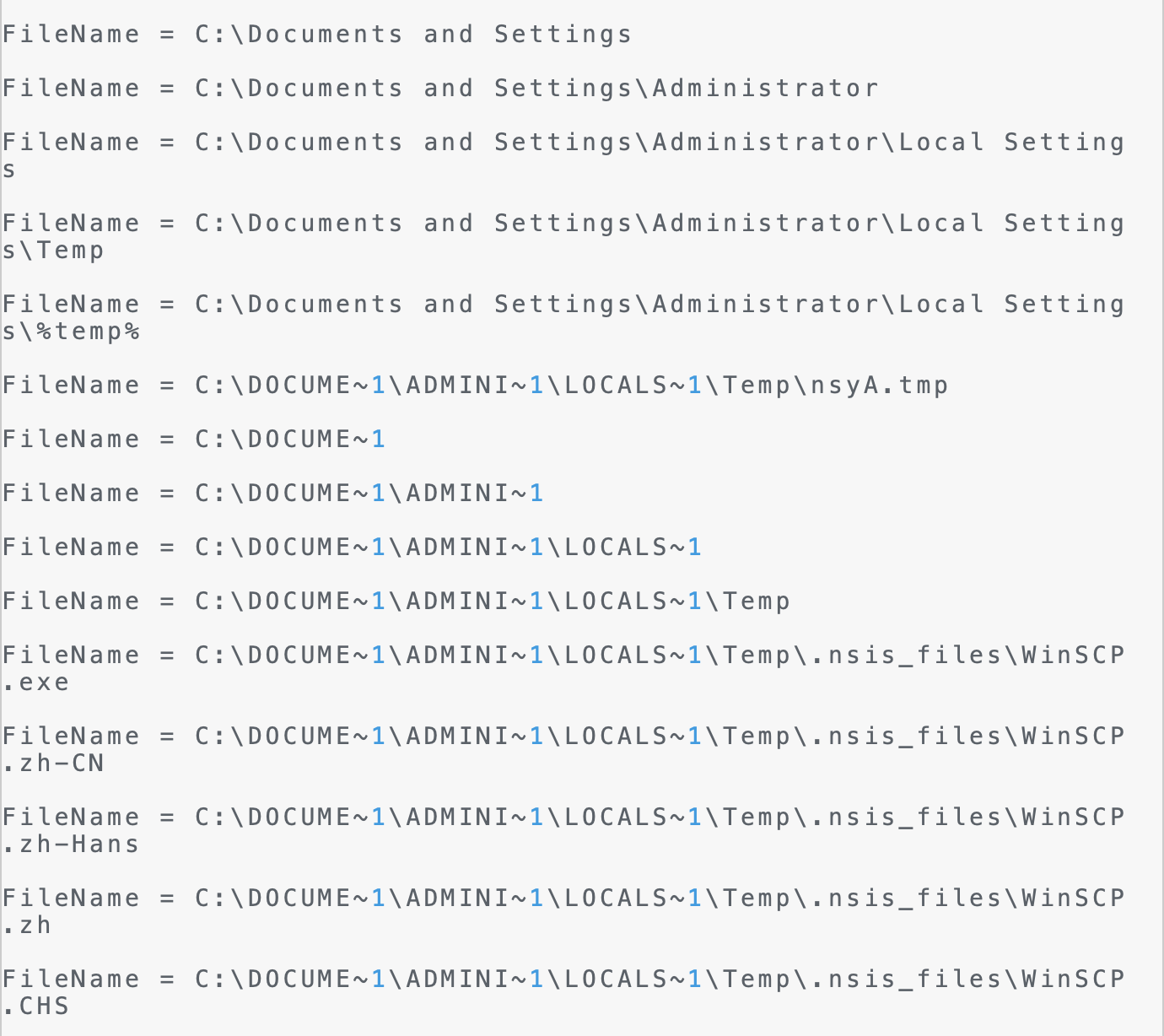
Task: Click the blue '1' after 'C:\DOCUME~' alone
Action: 379,440
